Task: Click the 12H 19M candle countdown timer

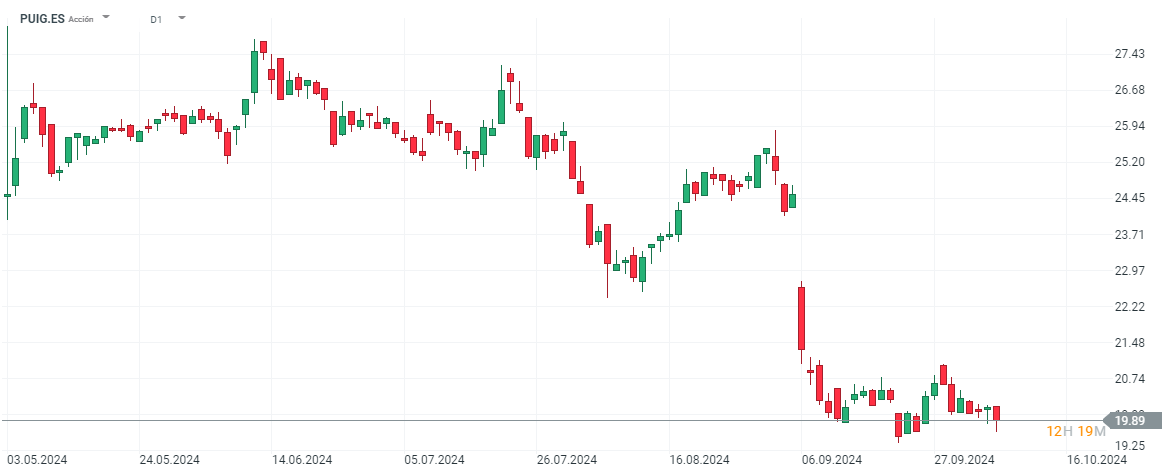Action: [1076, 431]
